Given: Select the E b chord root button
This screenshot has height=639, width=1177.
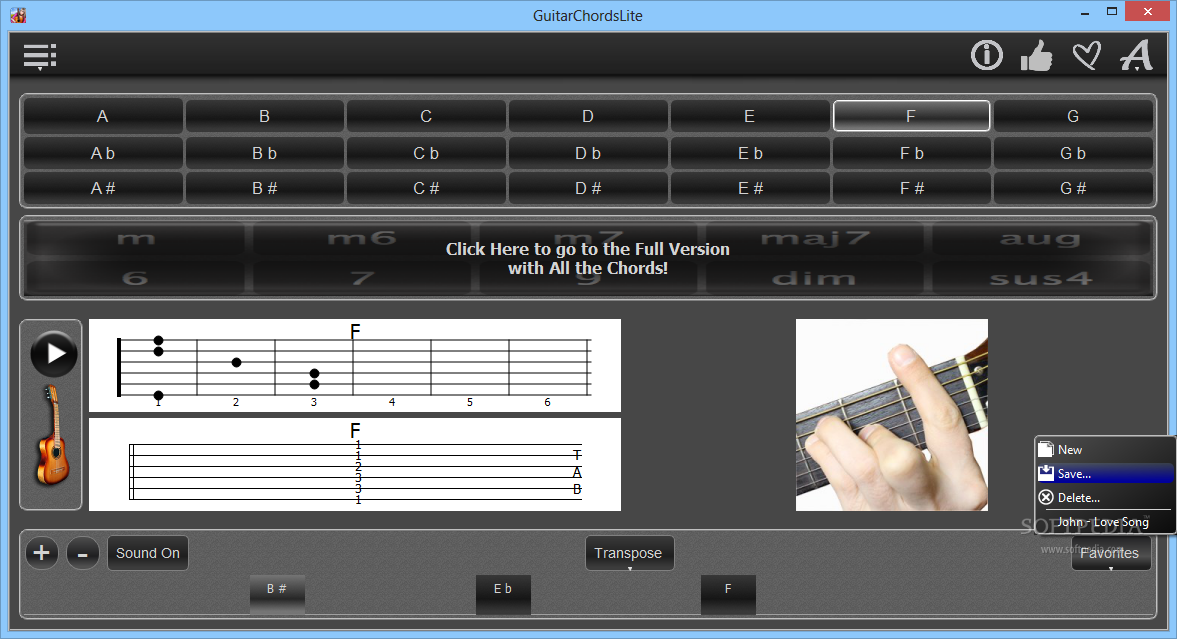Looking at the screenshot, I should coord(749,153).
